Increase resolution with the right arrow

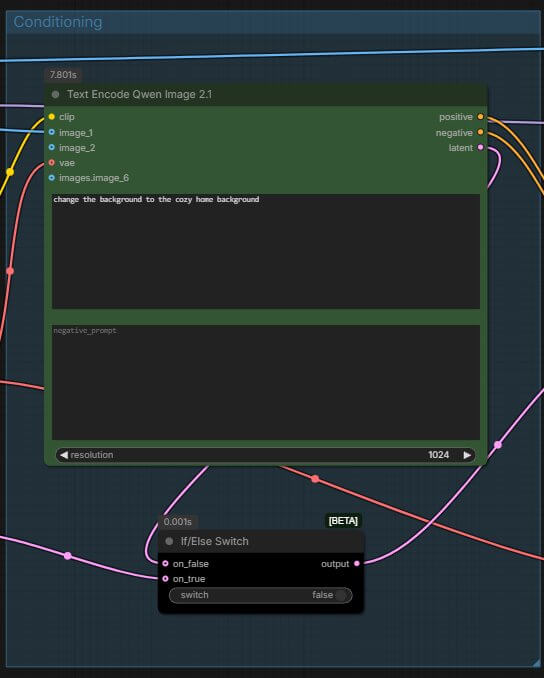click(467, 455)
